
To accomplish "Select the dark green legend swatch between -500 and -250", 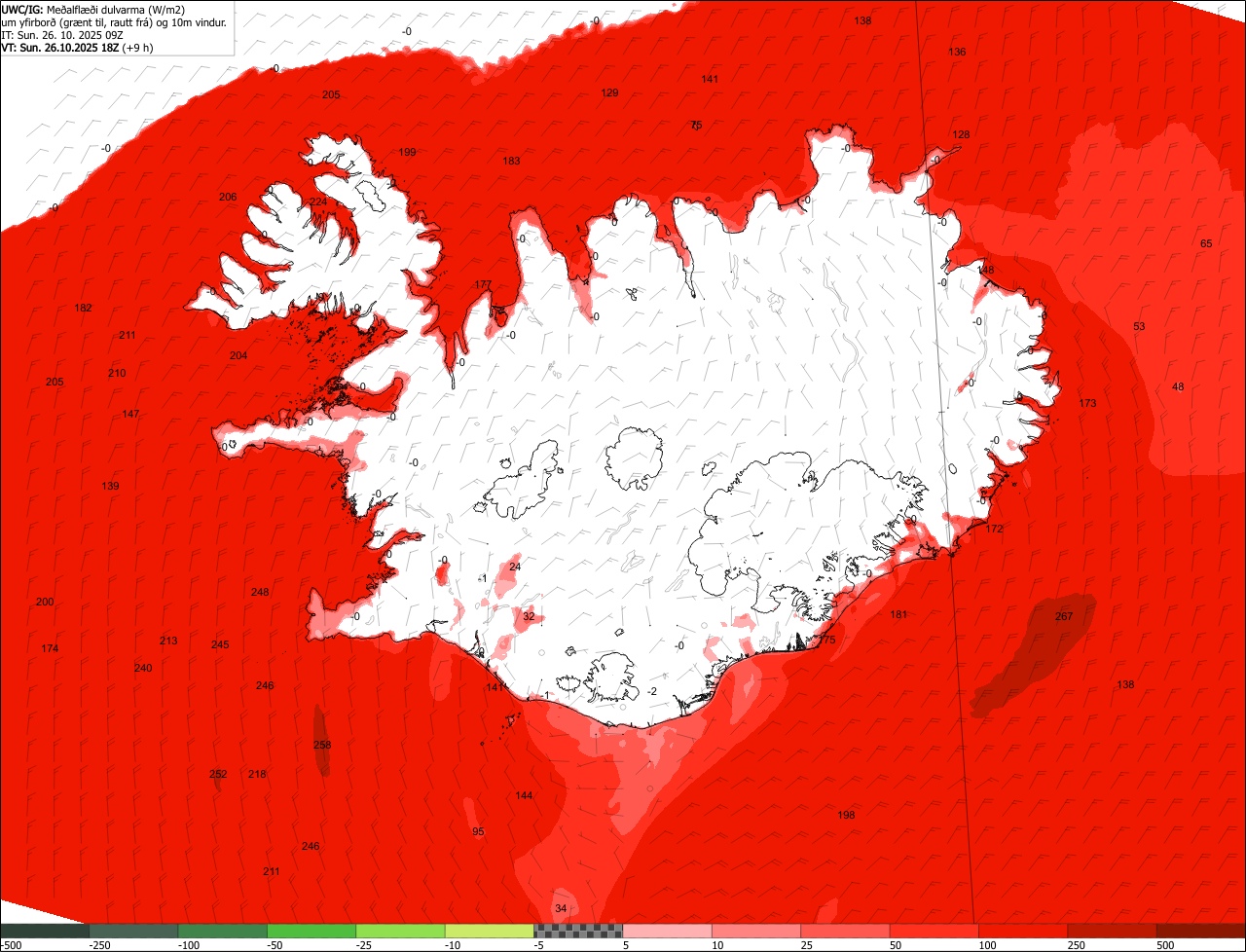I will [44, 931].
